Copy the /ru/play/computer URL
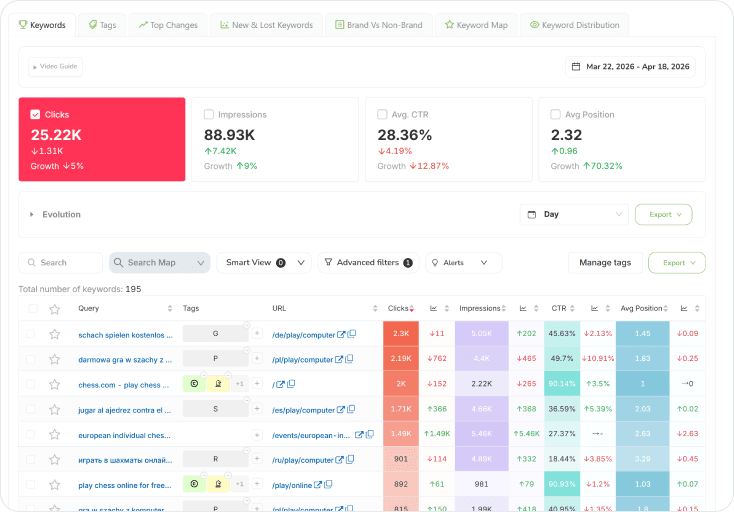 point(350,460)
